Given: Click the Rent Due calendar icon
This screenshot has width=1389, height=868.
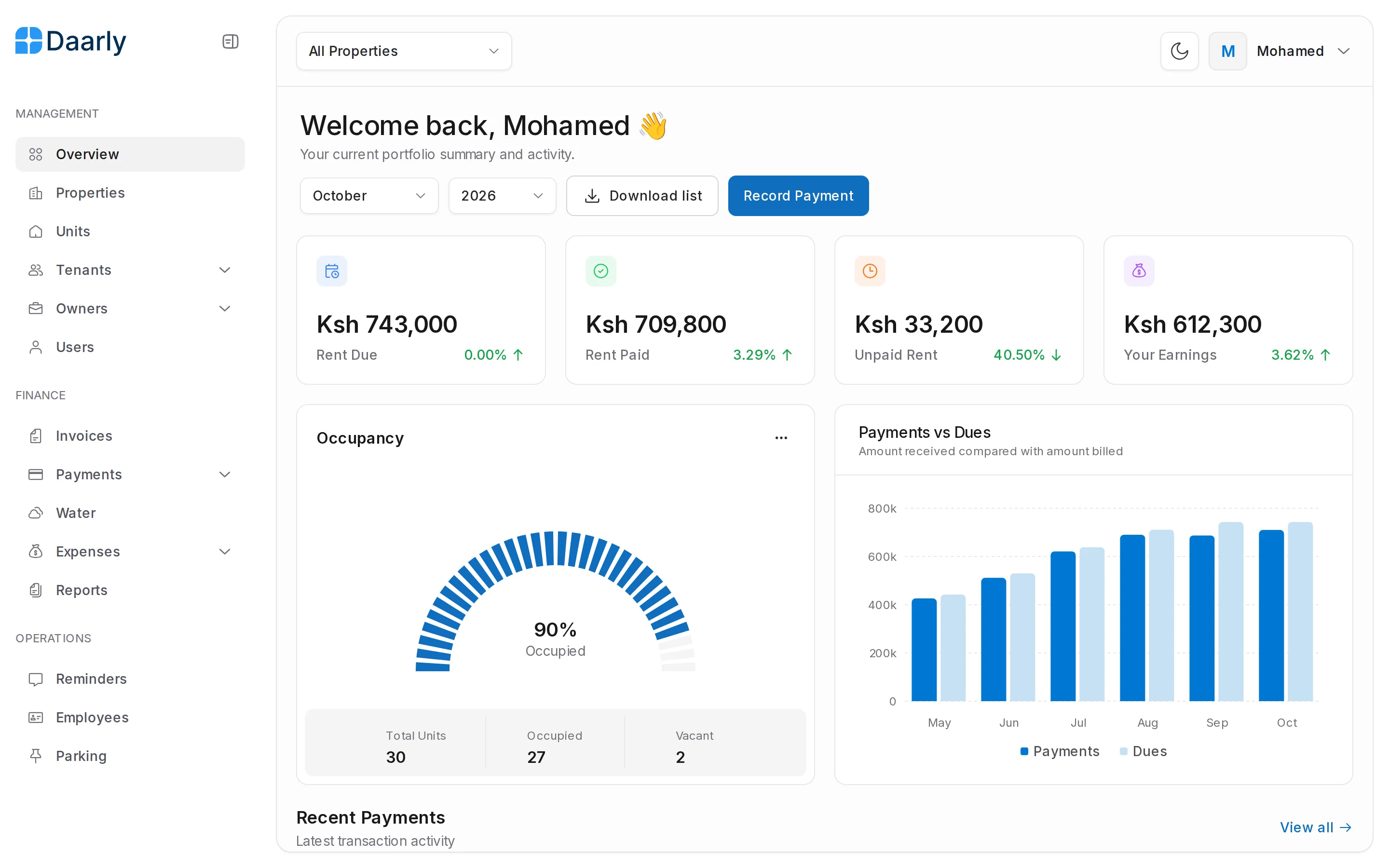Looking at the screenshot, I should (332, 271).
